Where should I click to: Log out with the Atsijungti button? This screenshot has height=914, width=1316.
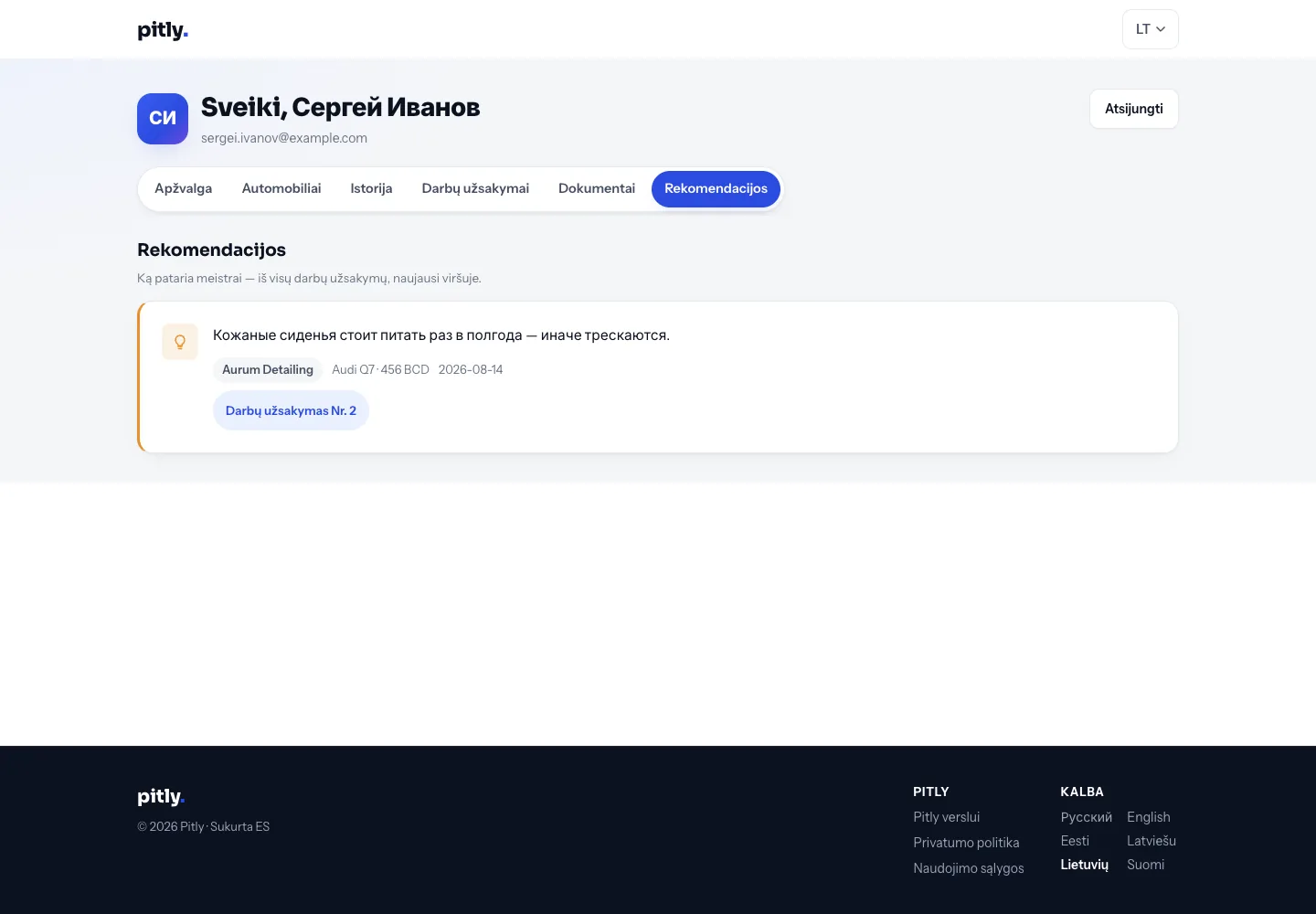coord(1134,109)
